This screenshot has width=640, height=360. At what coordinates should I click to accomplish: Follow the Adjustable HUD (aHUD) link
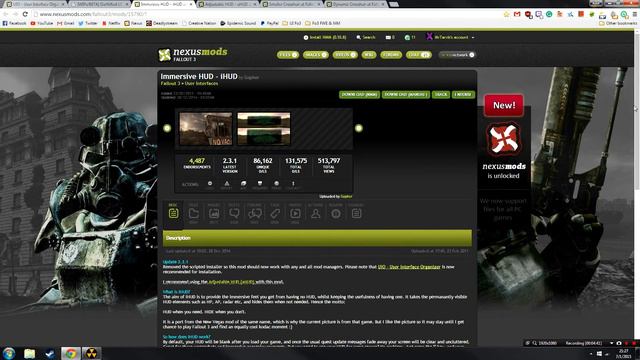tap(231, 282)
